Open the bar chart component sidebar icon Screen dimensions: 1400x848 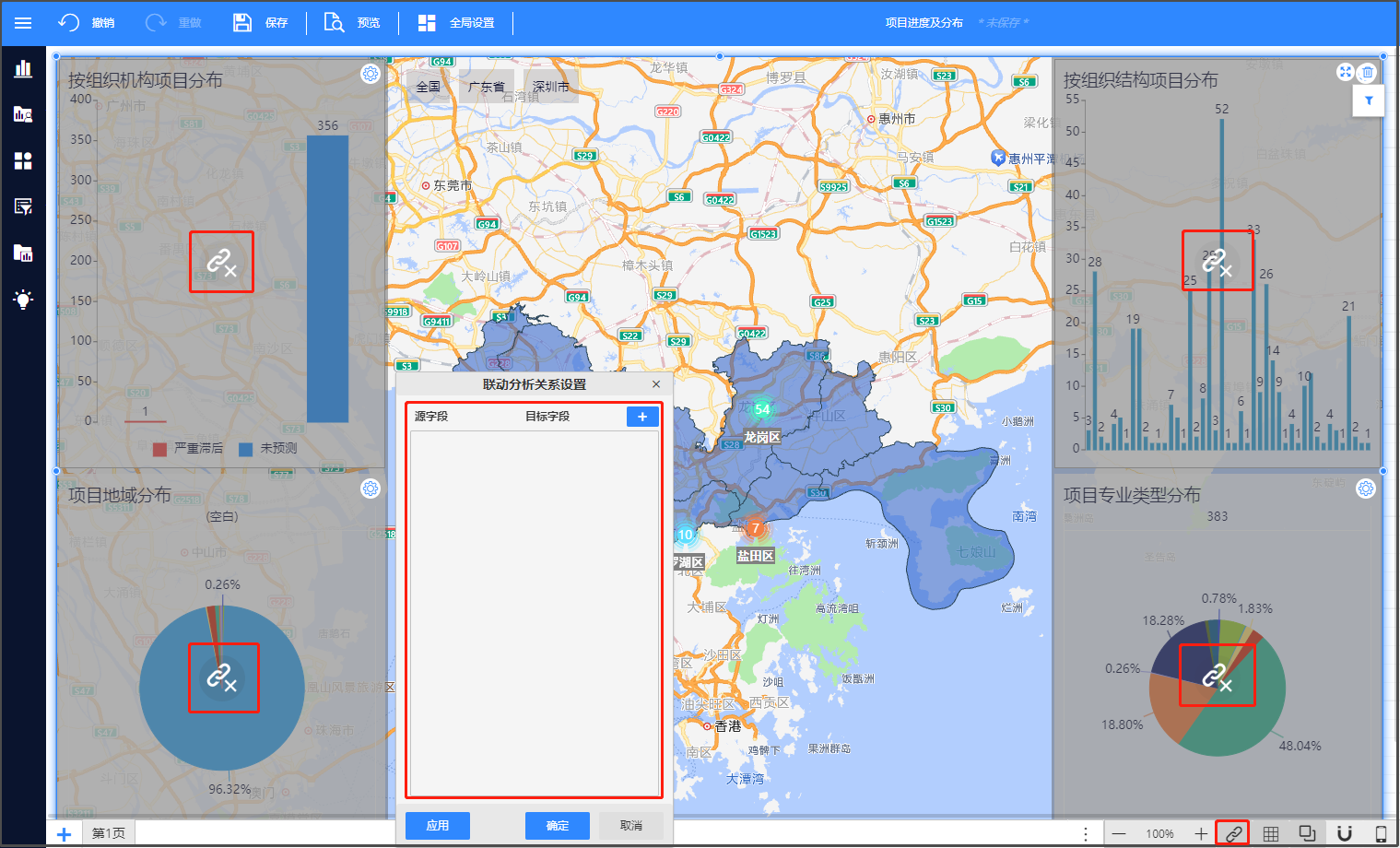(23, 69)
